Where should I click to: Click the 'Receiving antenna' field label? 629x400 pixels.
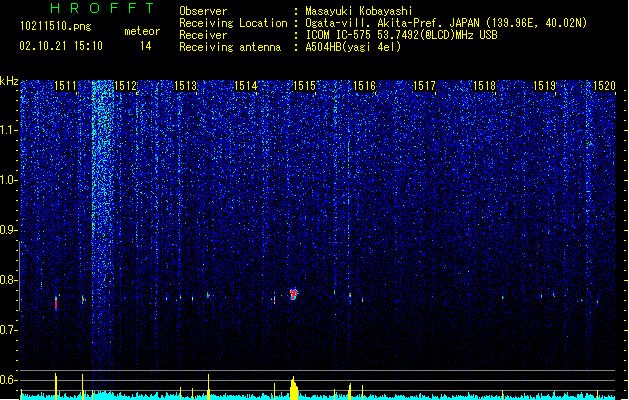pos(230,47)
